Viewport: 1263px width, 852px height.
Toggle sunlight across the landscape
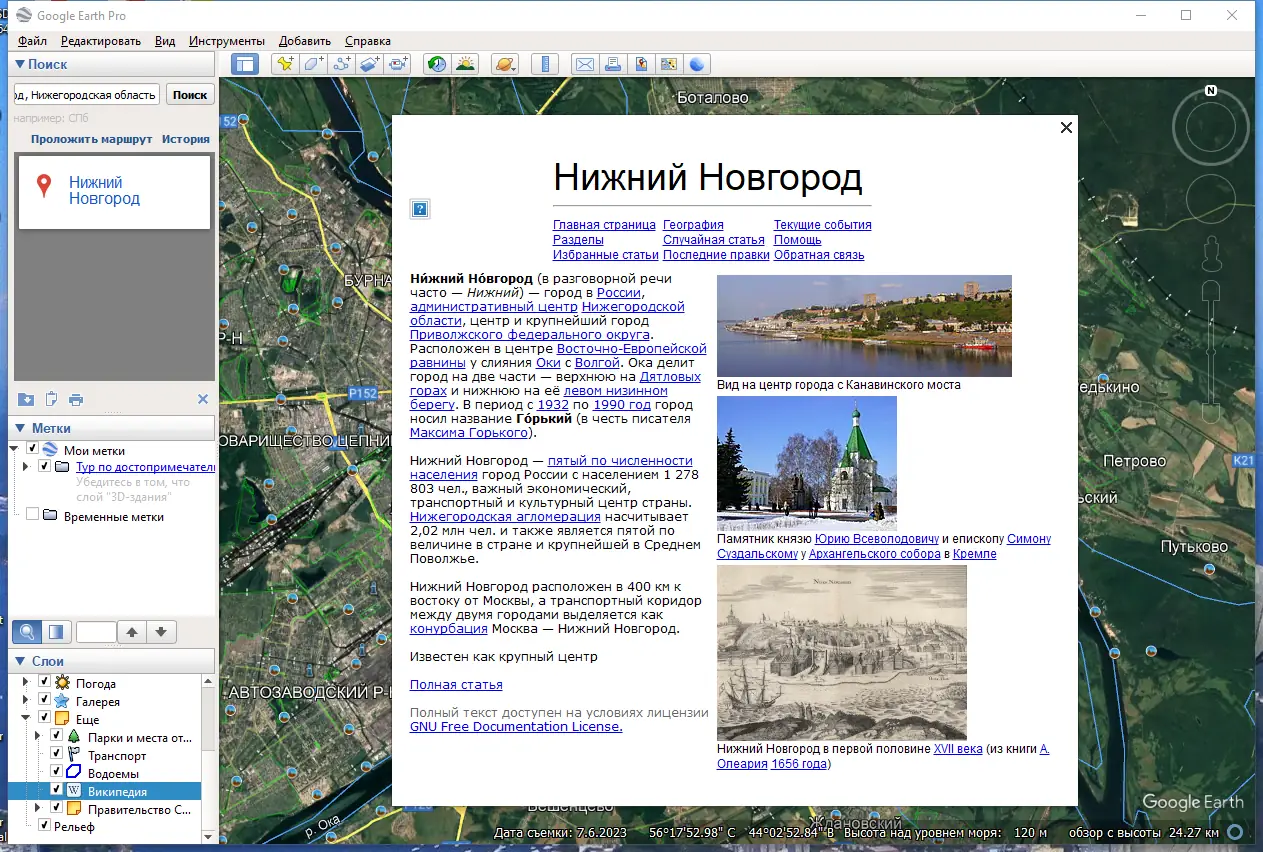point(466,63)
